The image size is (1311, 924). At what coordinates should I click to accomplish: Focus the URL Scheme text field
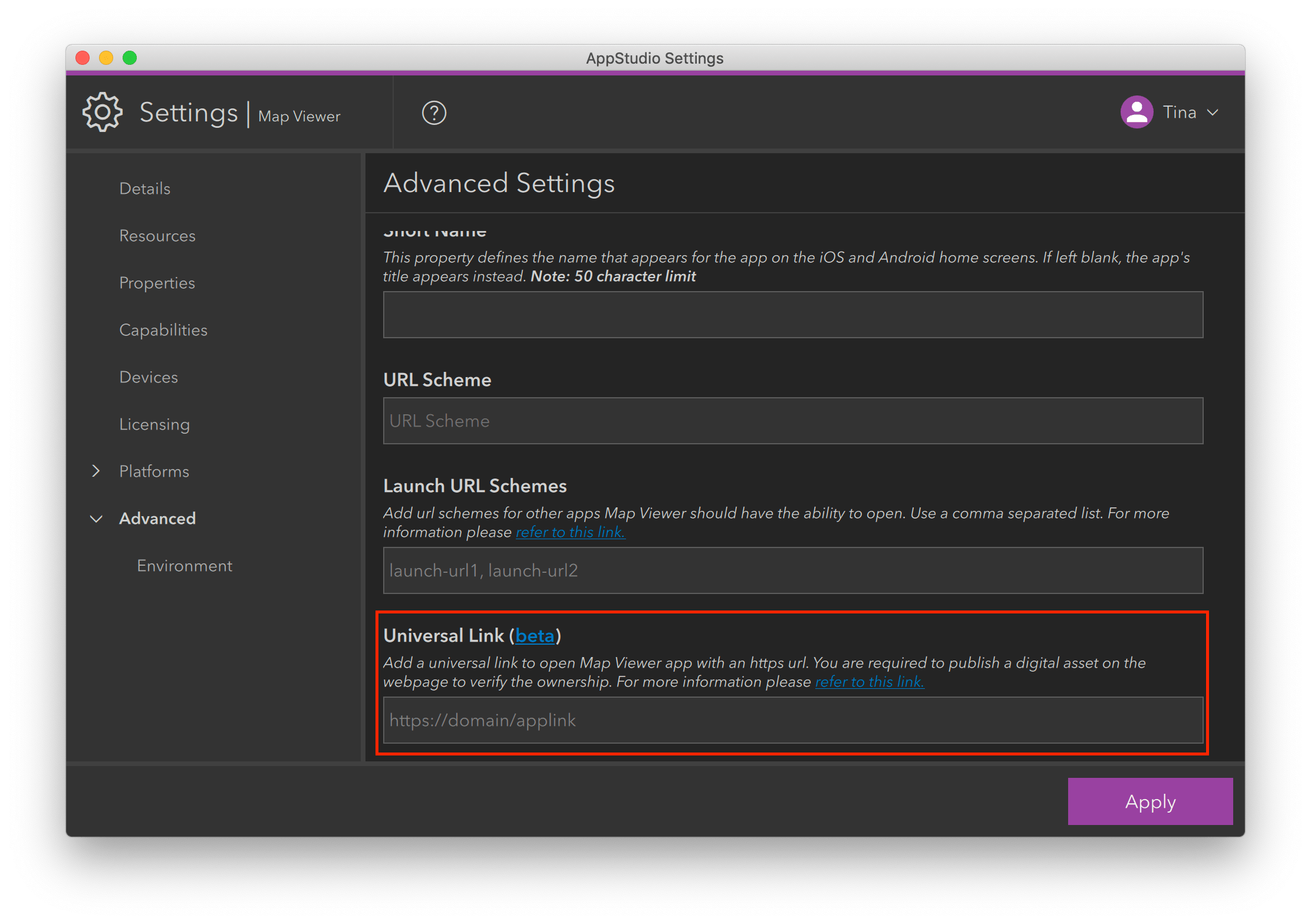tap(793, 421)
